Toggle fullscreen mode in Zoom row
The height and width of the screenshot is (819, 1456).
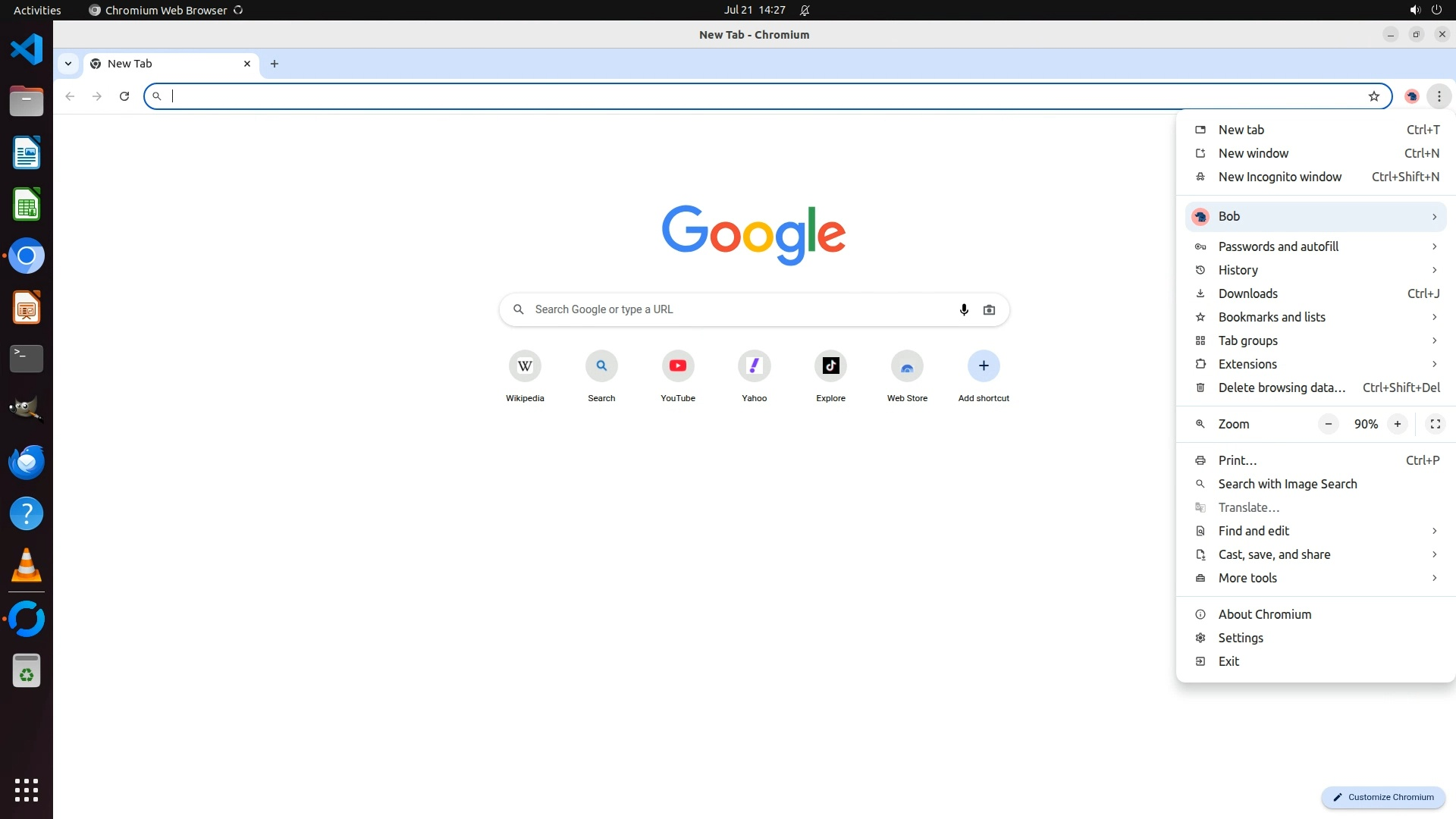pyautogui.click(x=1435, y=424)
